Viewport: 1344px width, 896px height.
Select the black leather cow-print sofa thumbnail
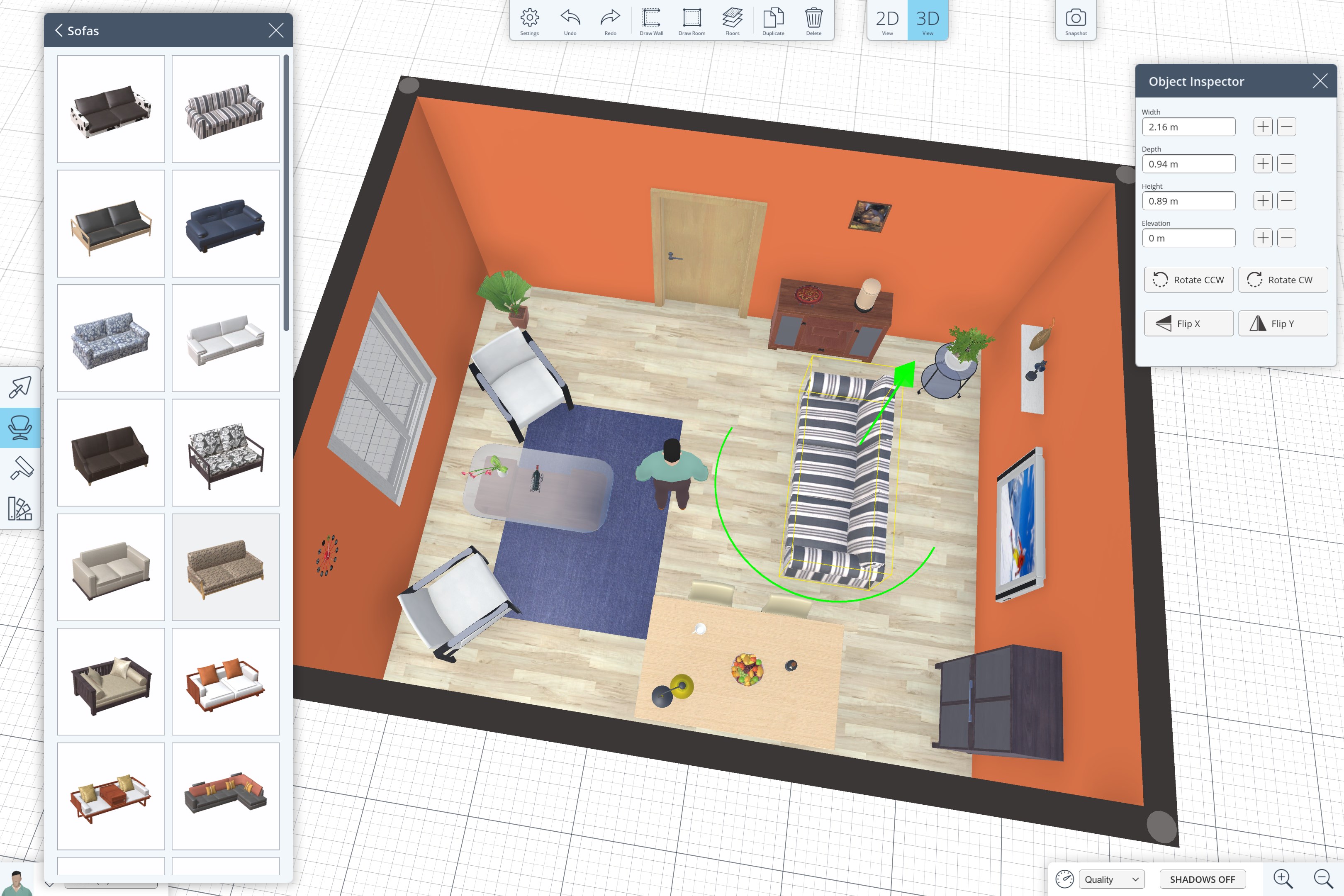pos(111,109)
